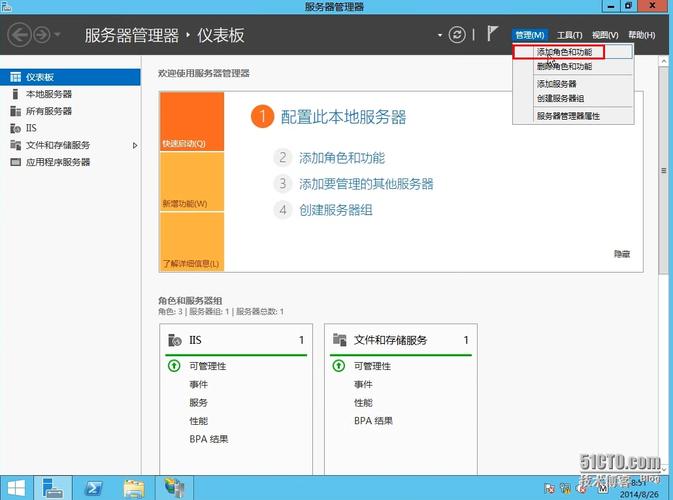Viewport: 673px width, 500px height.
Task: Open the 视图(V) menu
Action: coord(605,35)
